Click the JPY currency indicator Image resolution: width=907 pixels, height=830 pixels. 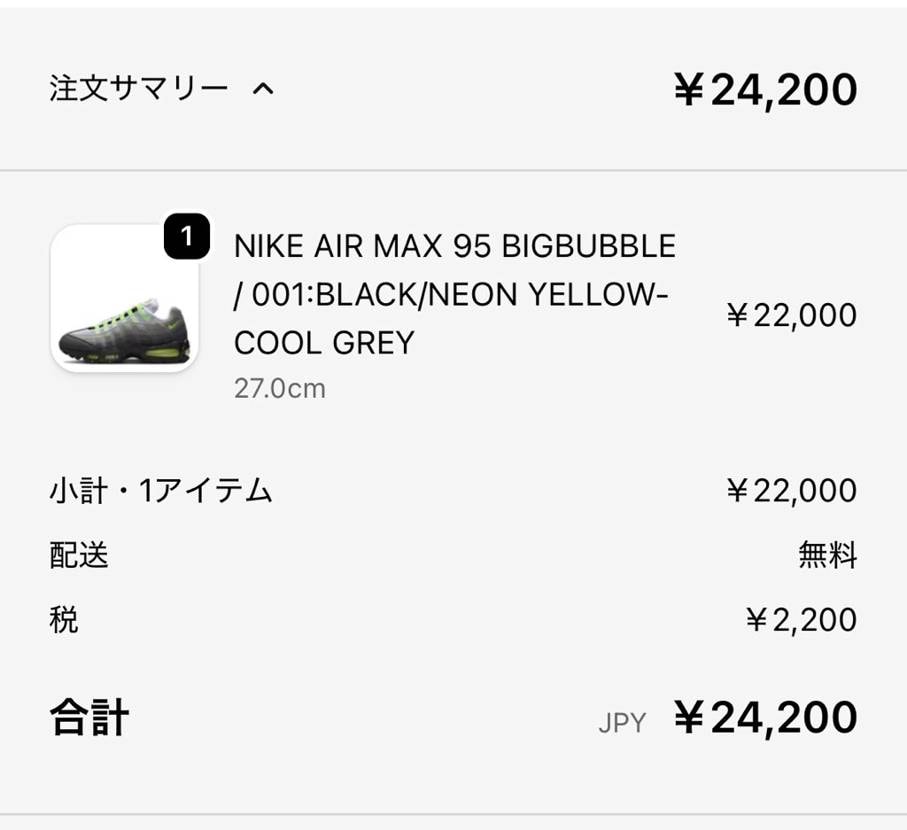623,720
